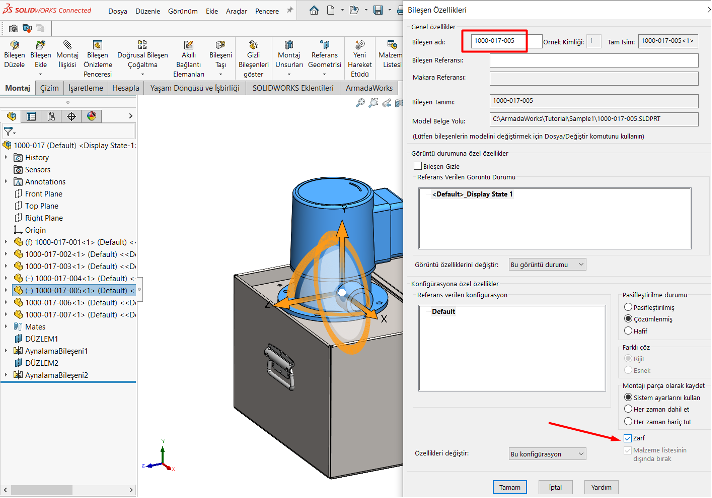Screen dimensions: 712x498
Task: Open the Pencere menu
Action: 267,11
